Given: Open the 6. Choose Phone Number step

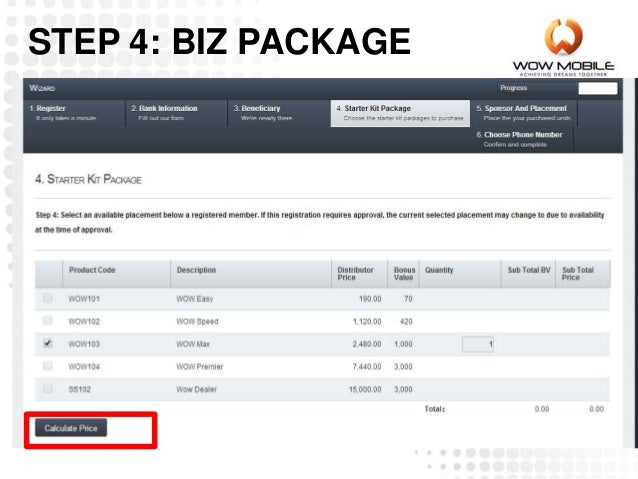Looking at the screenshot, I should click(x=522, y=139).
